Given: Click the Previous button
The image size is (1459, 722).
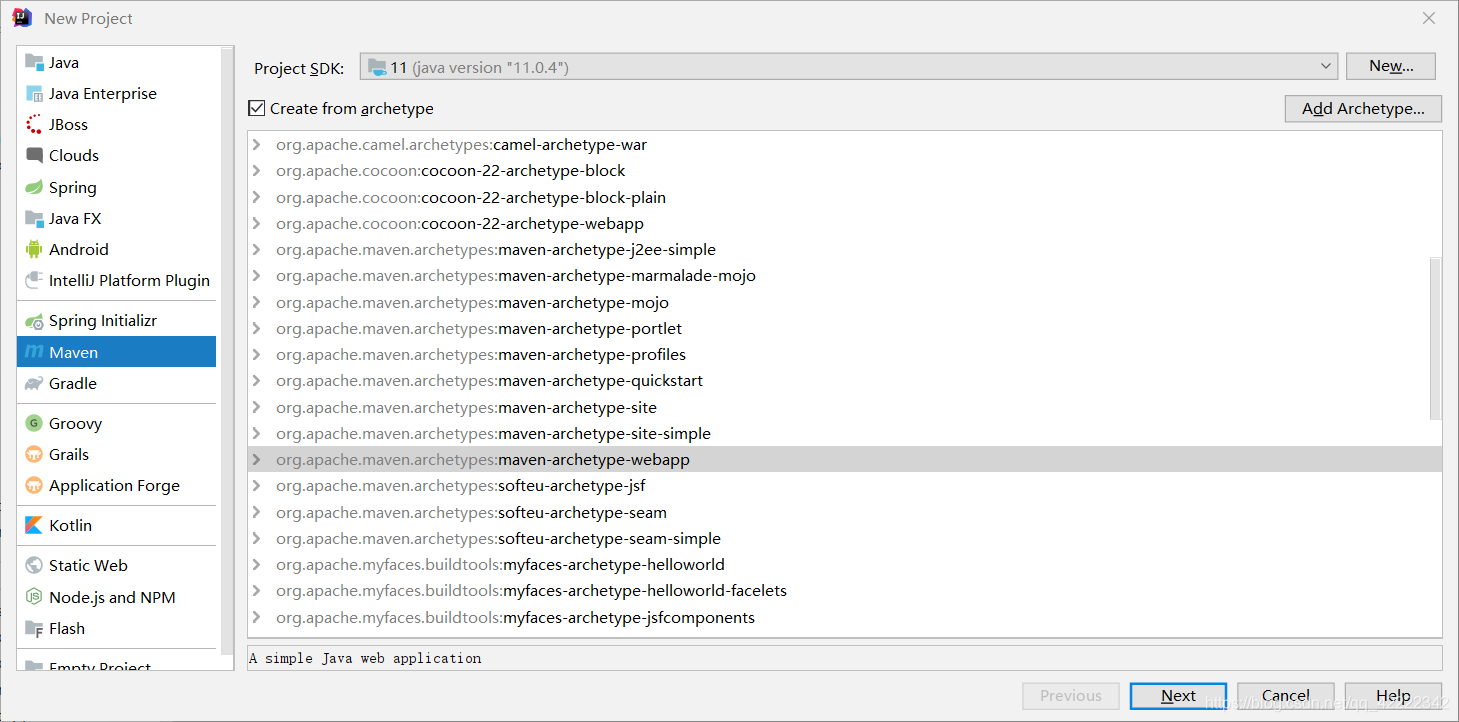Looking at the screenshot, I should 1071,696.
